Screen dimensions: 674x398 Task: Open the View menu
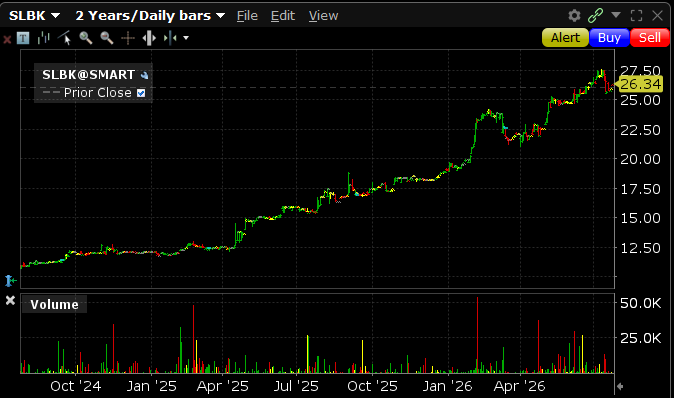coord(323,16)
